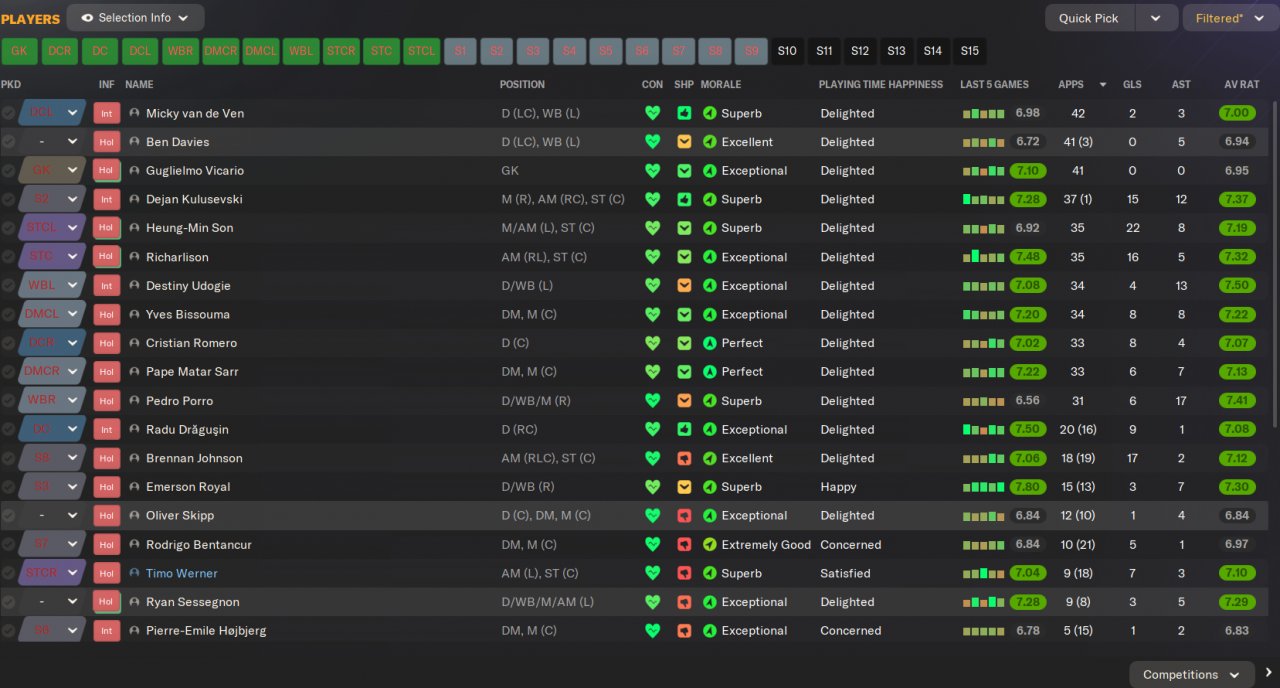Toggle the pick checkbox for Yves Bissouma
This screenshot has height=688, width=1280.
pos(8,314)
